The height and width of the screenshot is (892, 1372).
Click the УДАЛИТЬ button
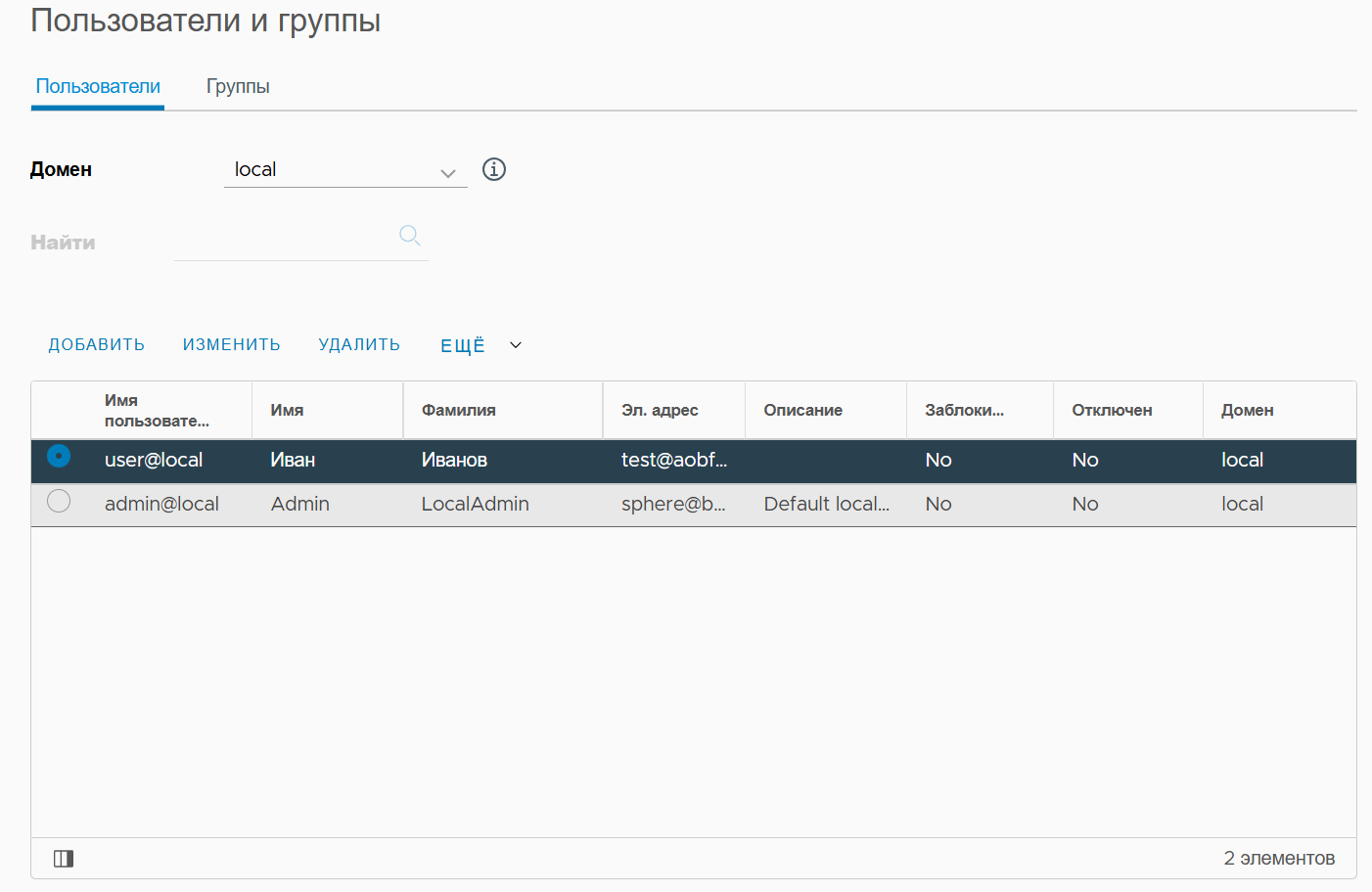[359, 344]
